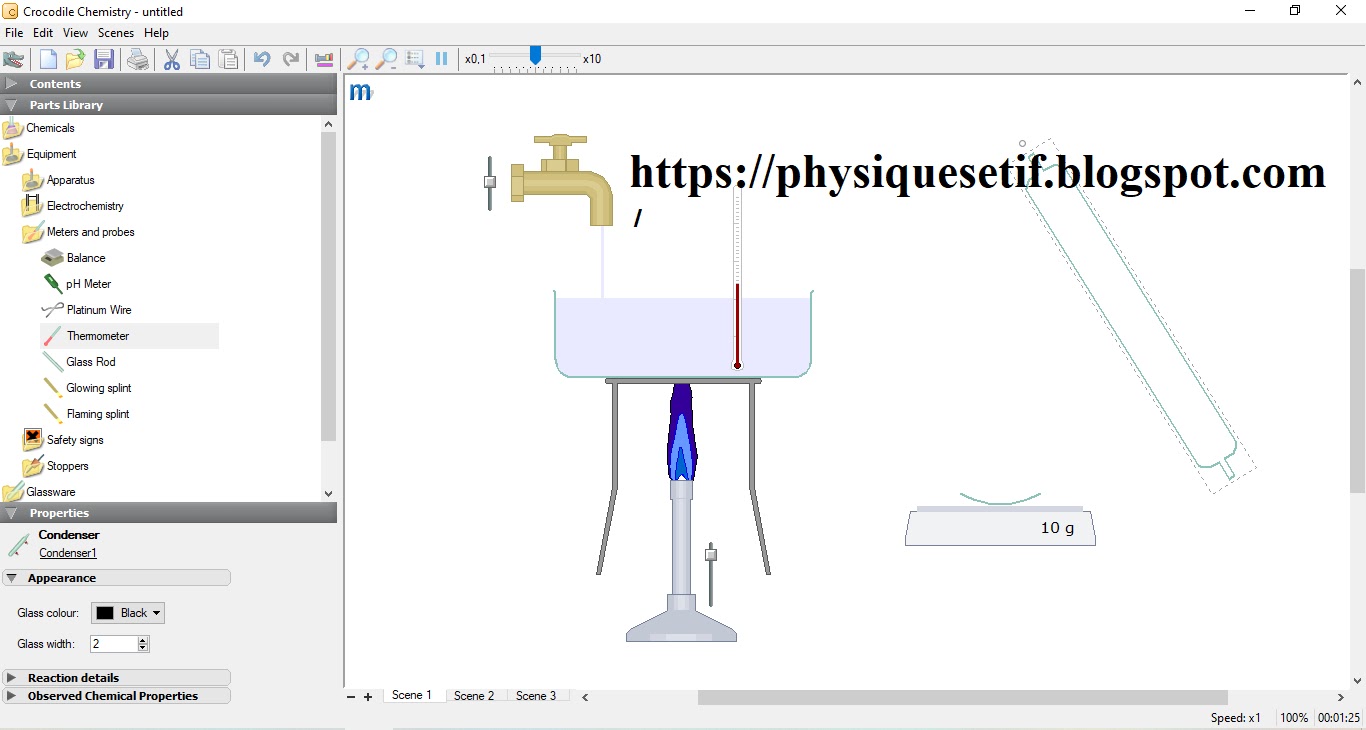The height and width of the screenshot is (730, 1366).
Task: Open the Glass colour dropdown
Action: coord(128,613)
